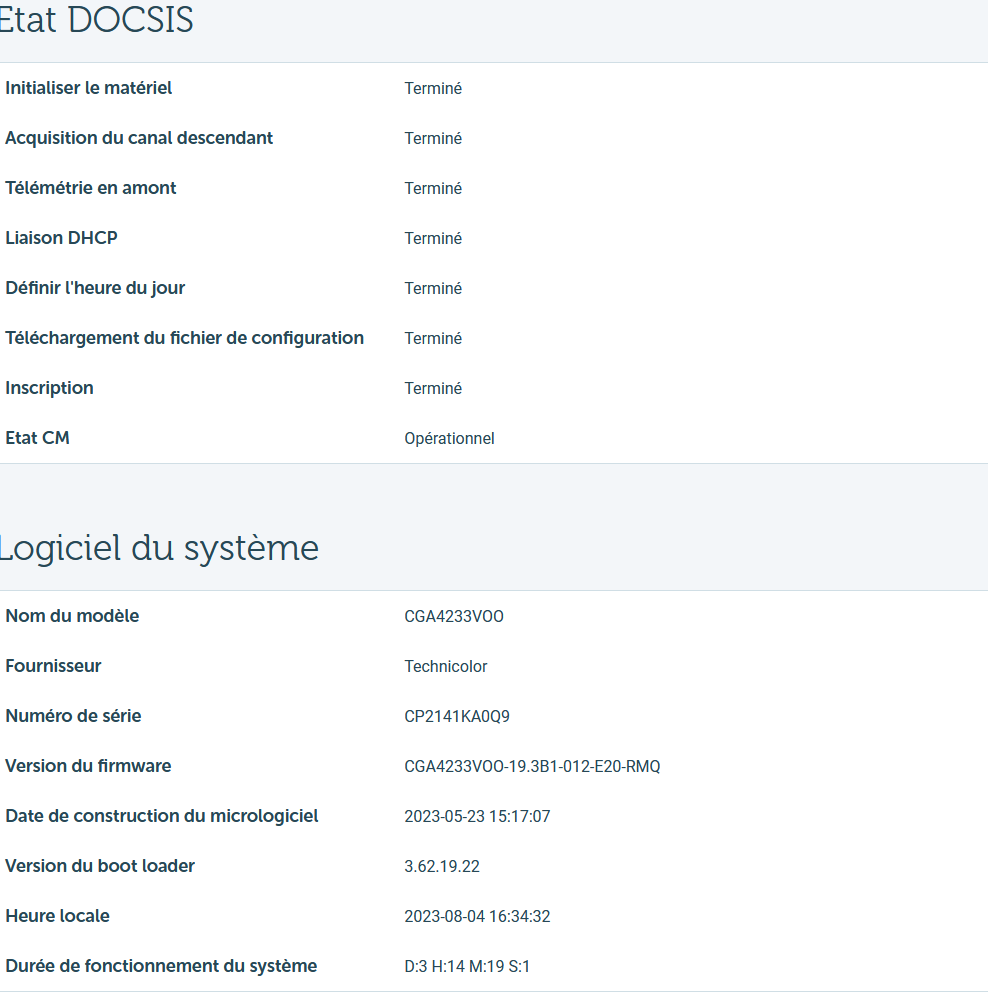The height and width of the screenshot is (992, 988).
Task: Select 'Durée de fonctionnement du système' label
Action: coord(161,965)
